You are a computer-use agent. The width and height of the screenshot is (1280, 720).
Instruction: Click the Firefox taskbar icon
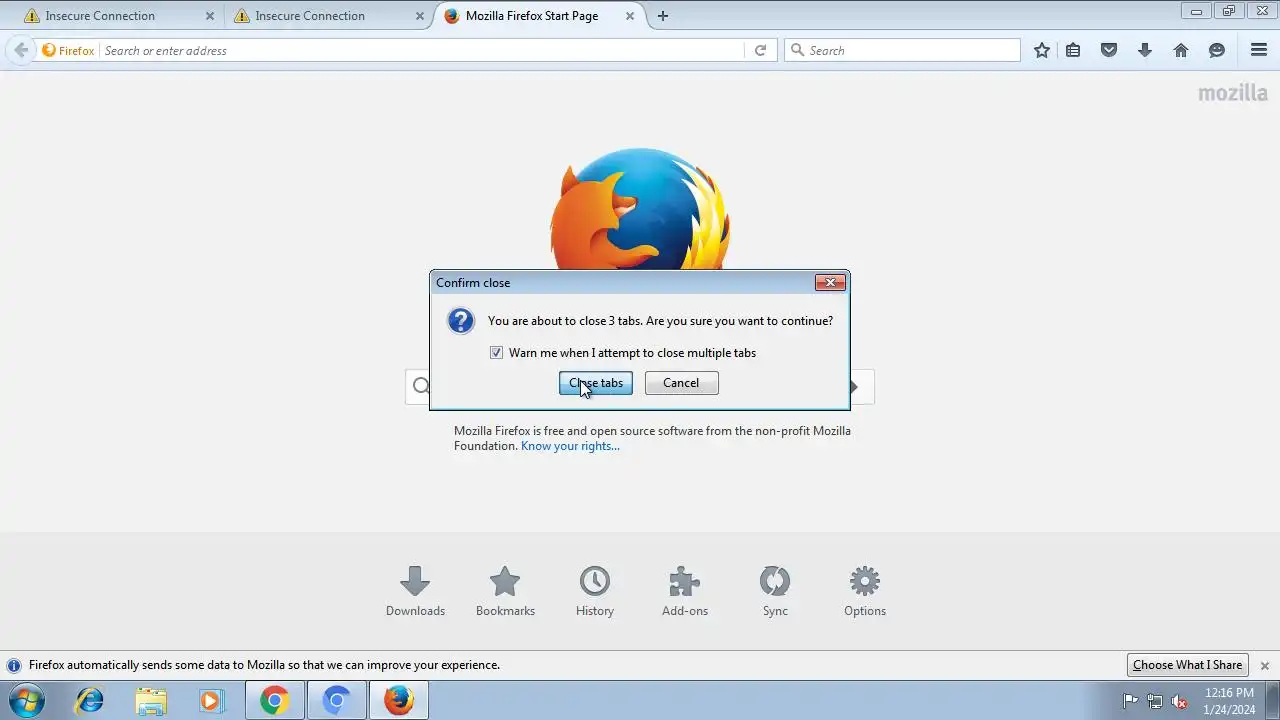[399, 700]
